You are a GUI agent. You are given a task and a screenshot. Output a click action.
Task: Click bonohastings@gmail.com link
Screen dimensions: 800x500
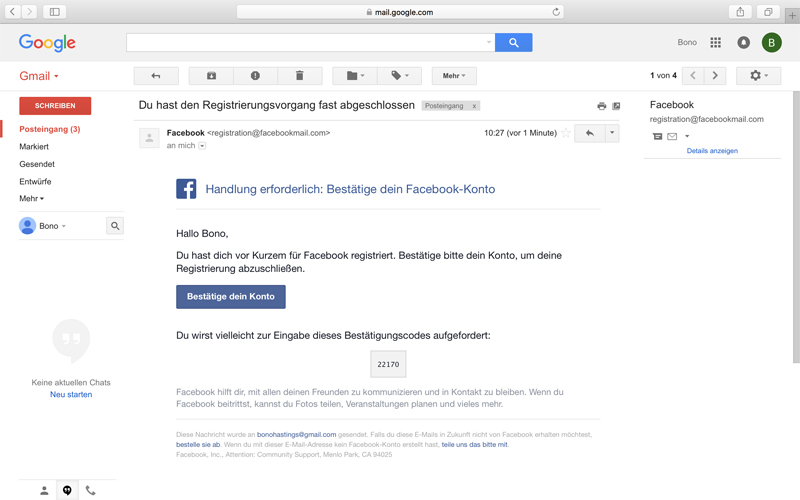(296, 435)
